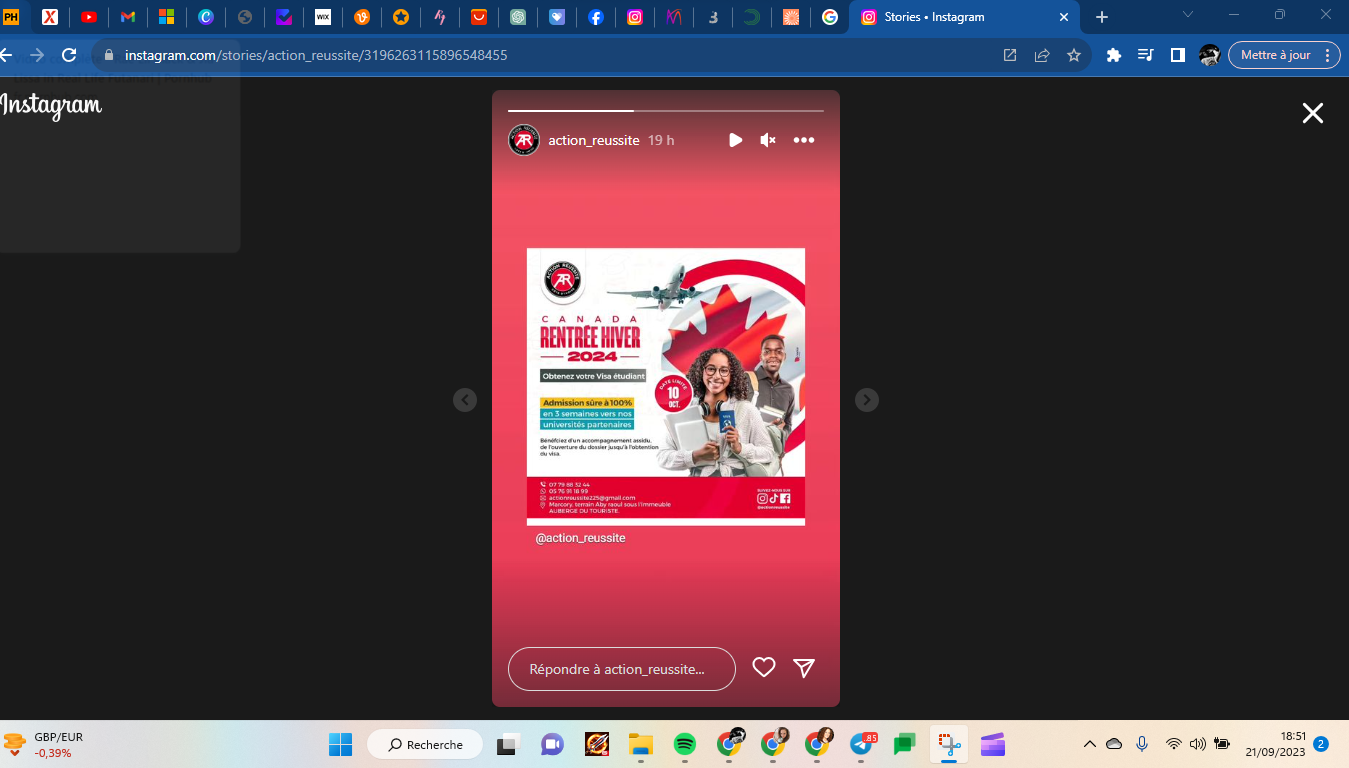Unmute the story sound
Viewport: 1349px width, 768px height.
[768, 140]
